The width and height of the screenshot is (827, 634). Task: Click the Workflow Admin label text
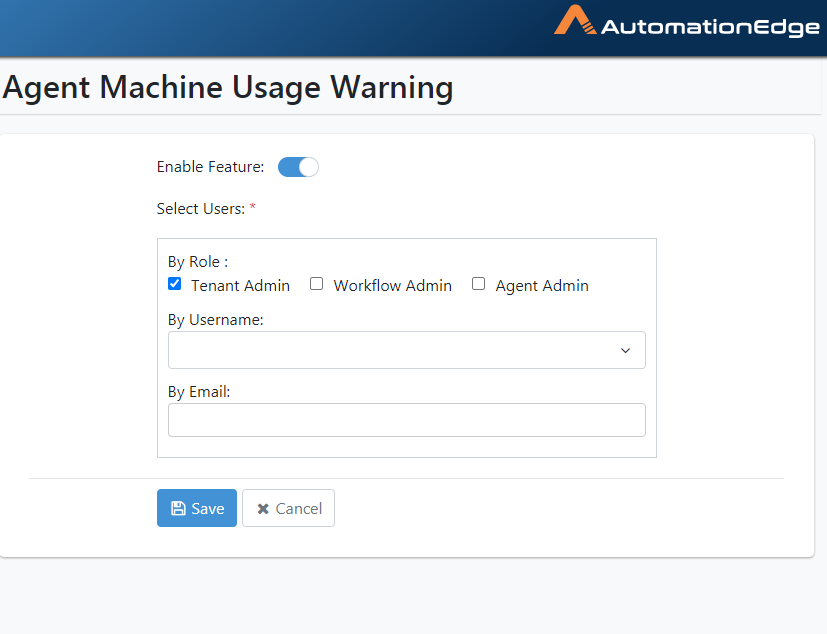click(x=392, y=285)
